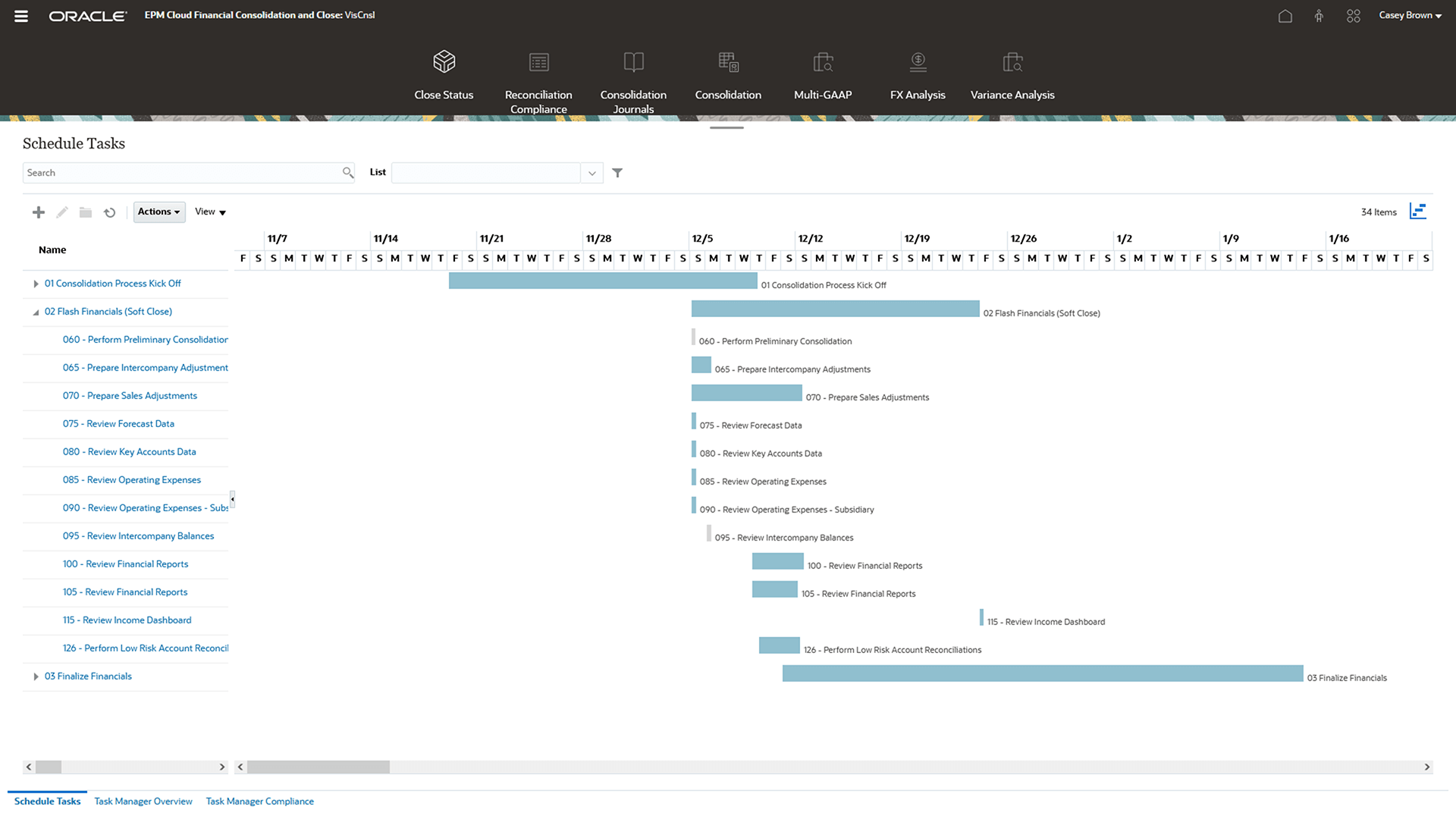Open the List dropdown

coord(591,173)
